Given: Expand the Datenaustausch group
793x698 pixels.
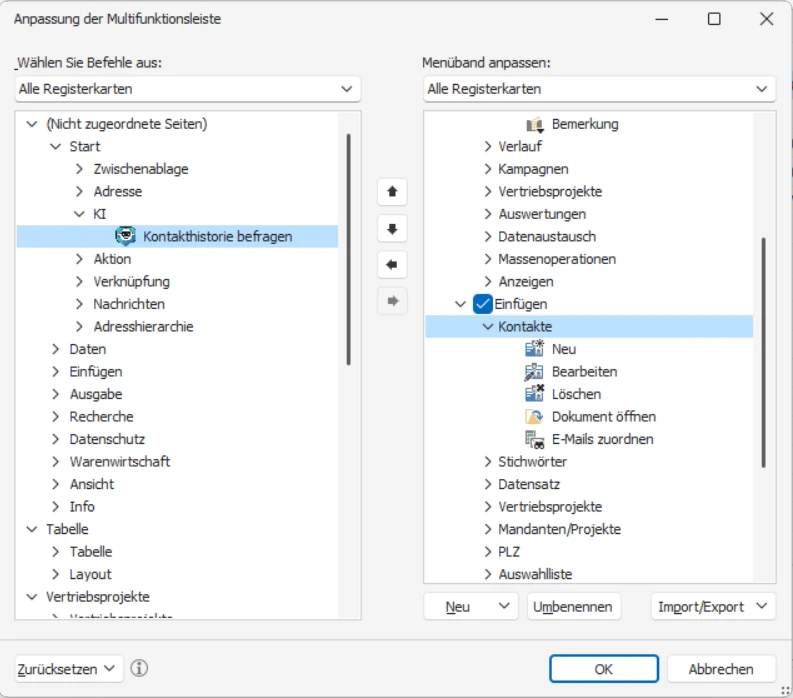Looking at the screenshot, I should point(488,237).
